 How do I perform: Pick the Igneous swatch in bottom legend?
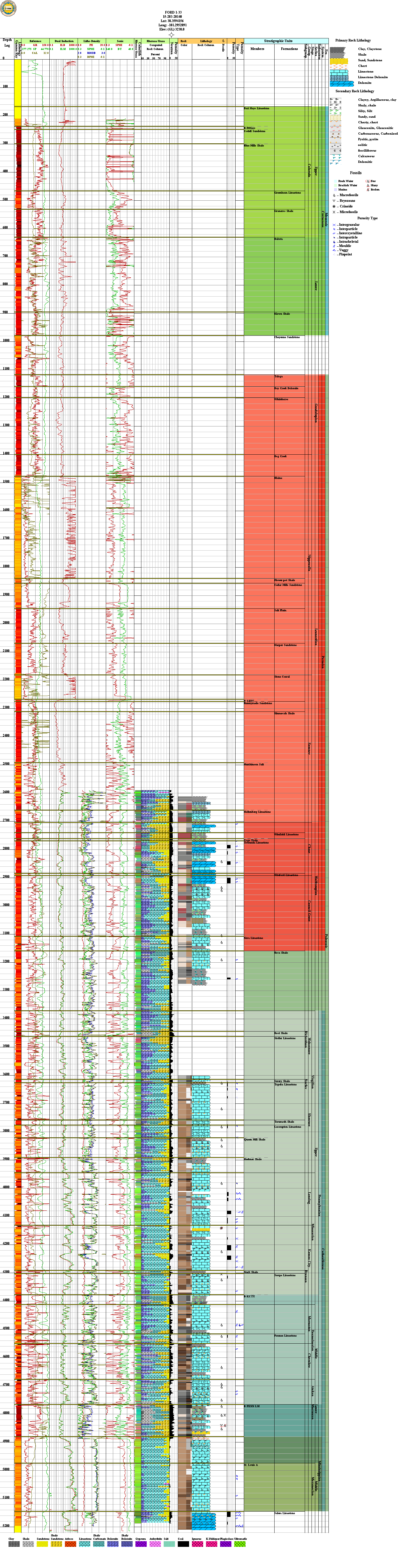click(x=197, y=1544)
